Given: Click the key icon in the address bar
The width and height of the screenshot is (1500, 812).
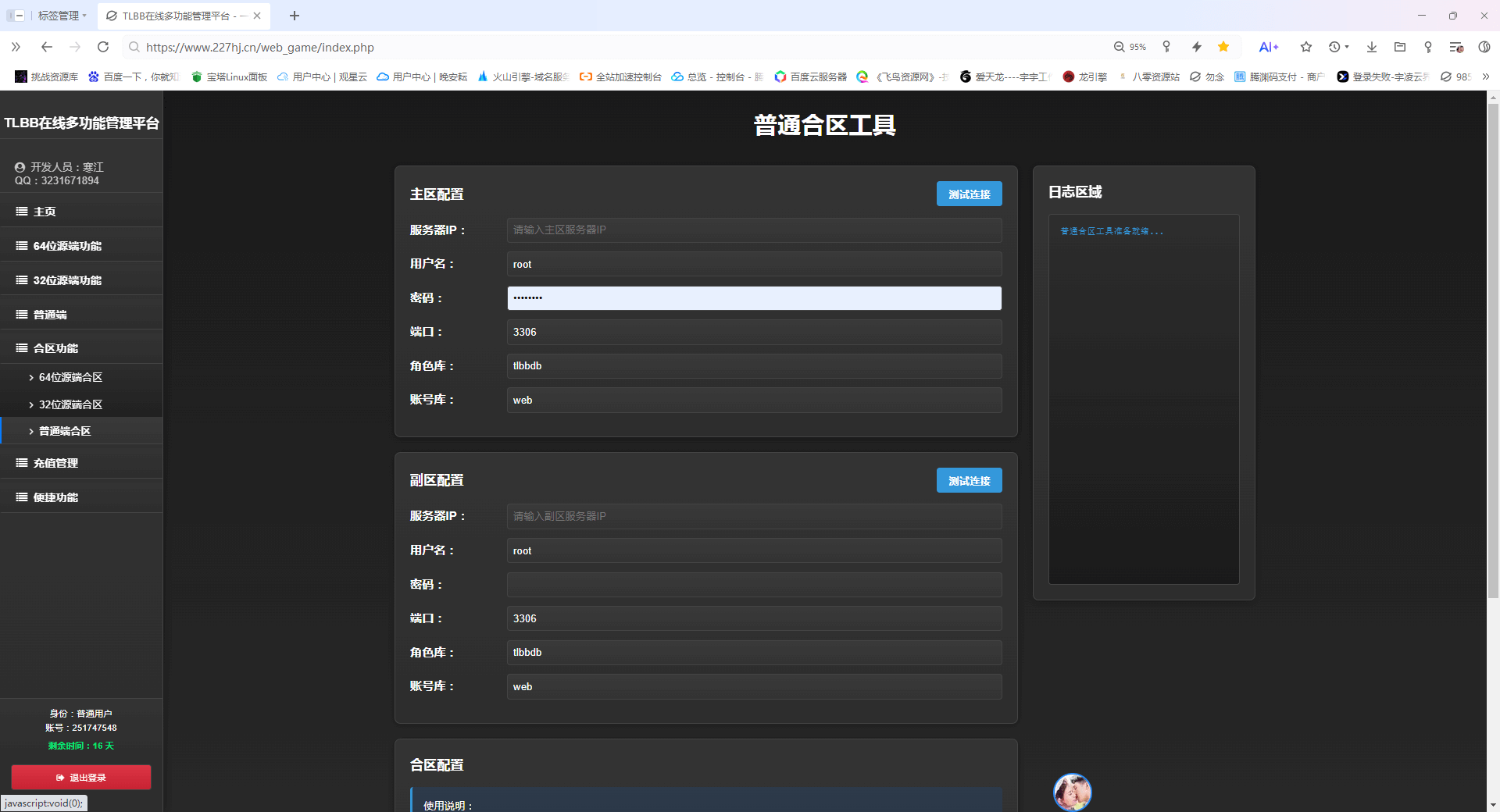Looking at the screenshot, I should coord(1166,47).
